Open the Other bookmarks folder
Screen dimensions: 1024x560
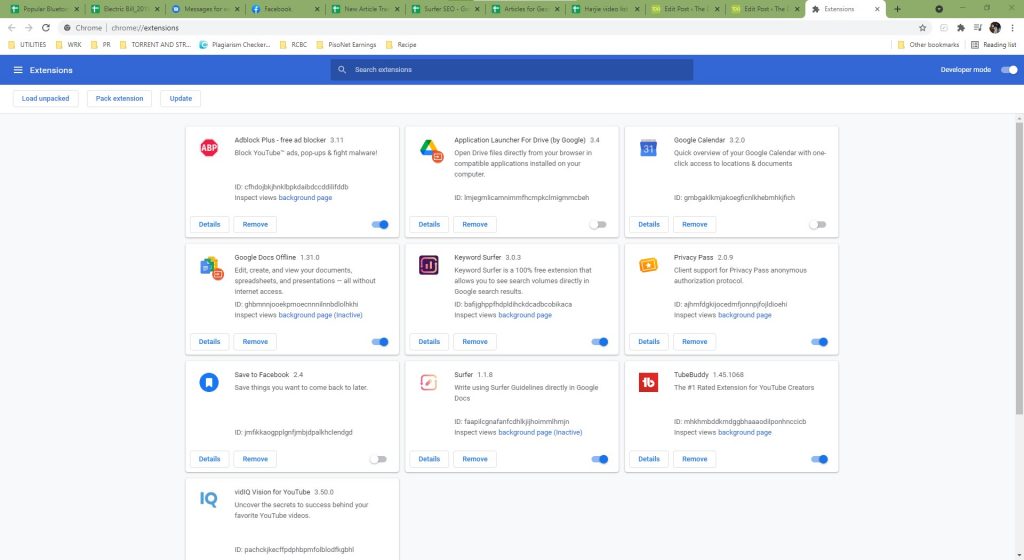(x=928, y=45)
